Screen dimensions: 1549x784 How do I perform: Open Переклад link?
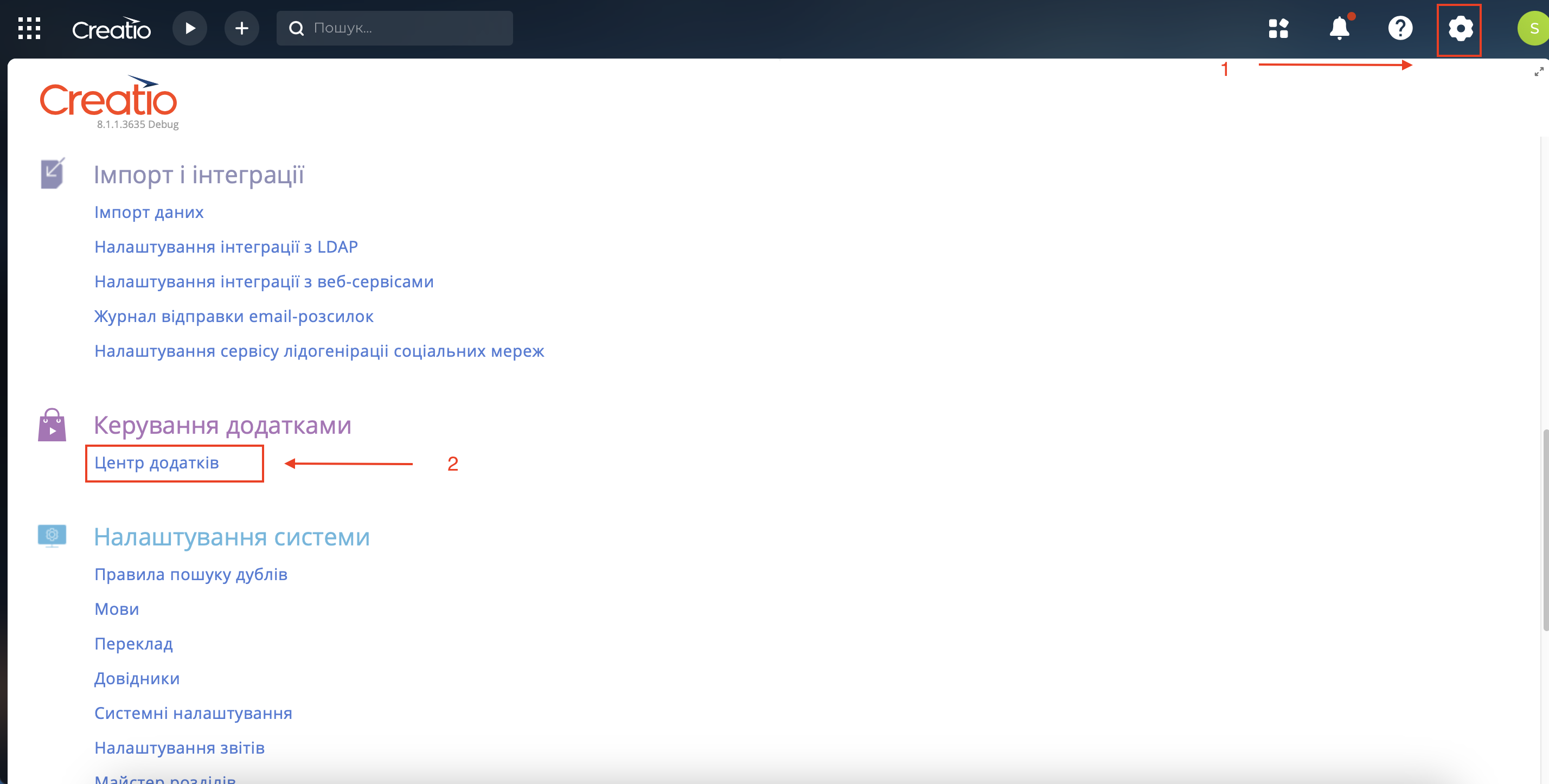click(x=133, y=644)
